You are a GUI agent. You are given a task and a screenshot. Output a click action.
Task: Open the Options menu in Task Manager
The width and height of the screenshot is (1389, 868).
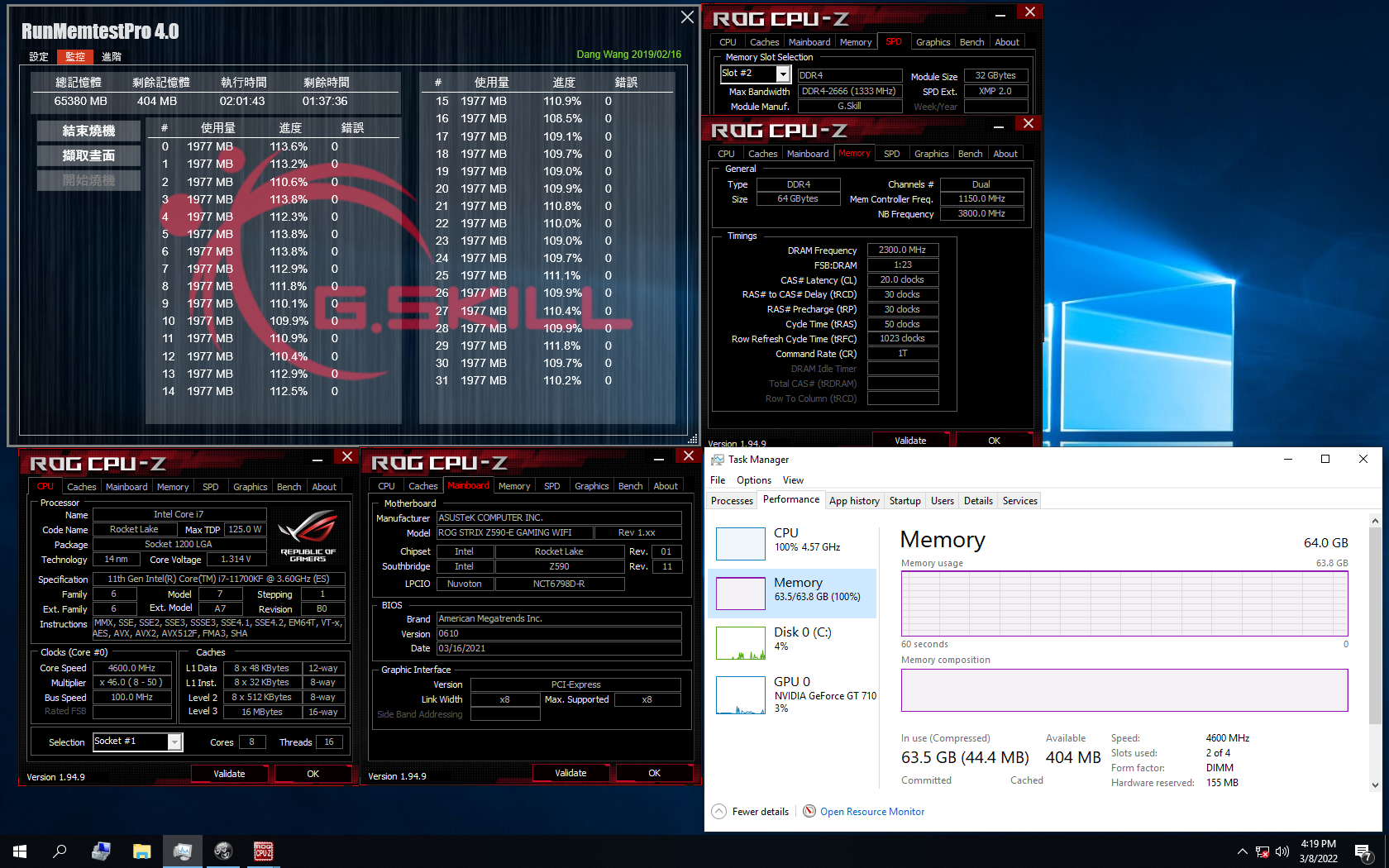click(753, 479)
